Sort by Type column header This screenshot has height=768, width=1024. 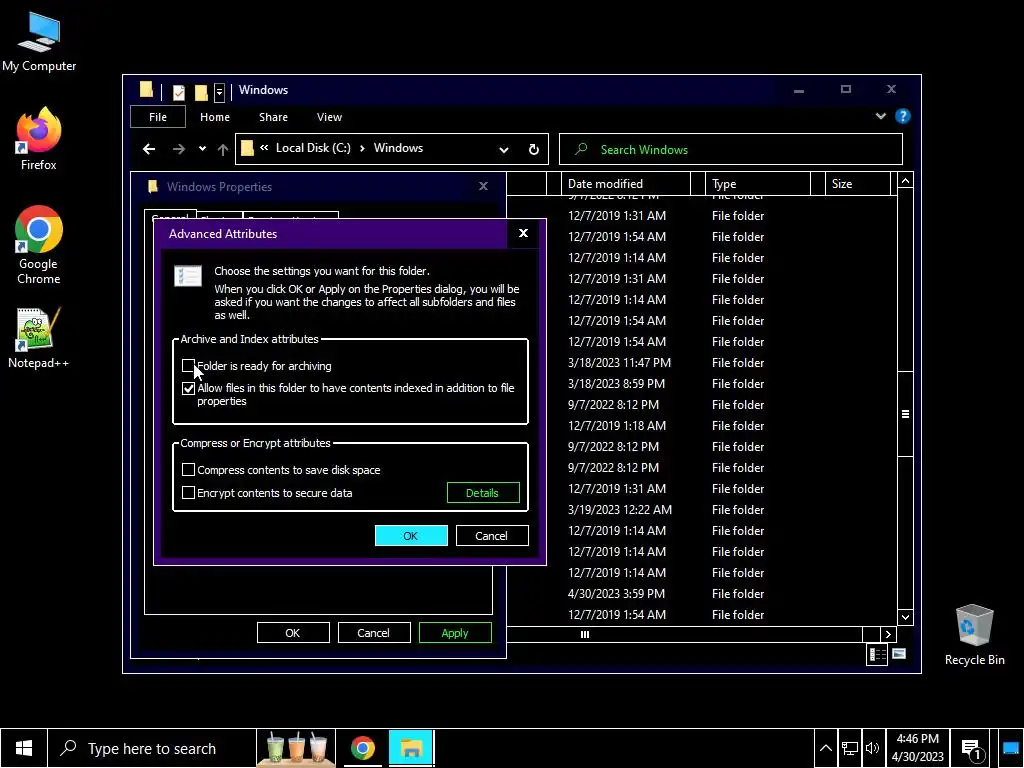coord(758,184)
